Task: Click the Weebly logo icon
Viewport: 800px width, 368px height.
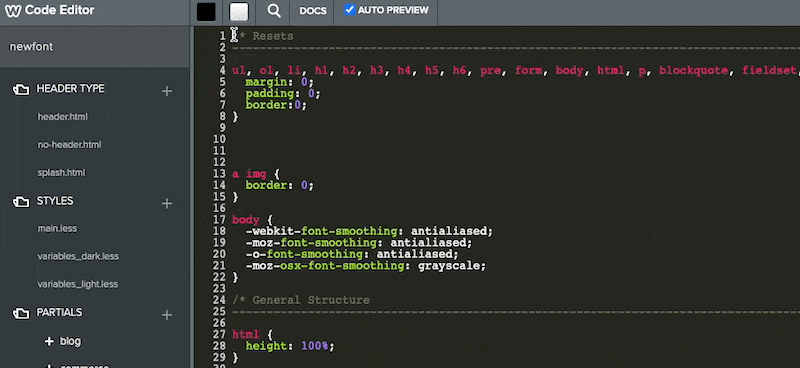Action: tap(13, 11)
